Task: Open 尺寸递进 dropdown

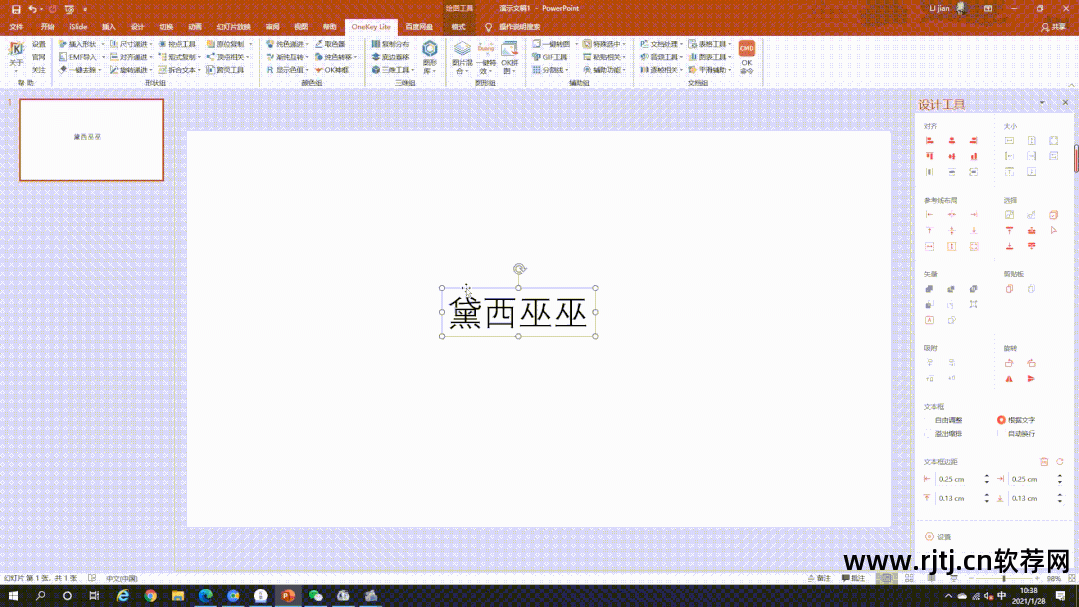Action: pos(131,44)
